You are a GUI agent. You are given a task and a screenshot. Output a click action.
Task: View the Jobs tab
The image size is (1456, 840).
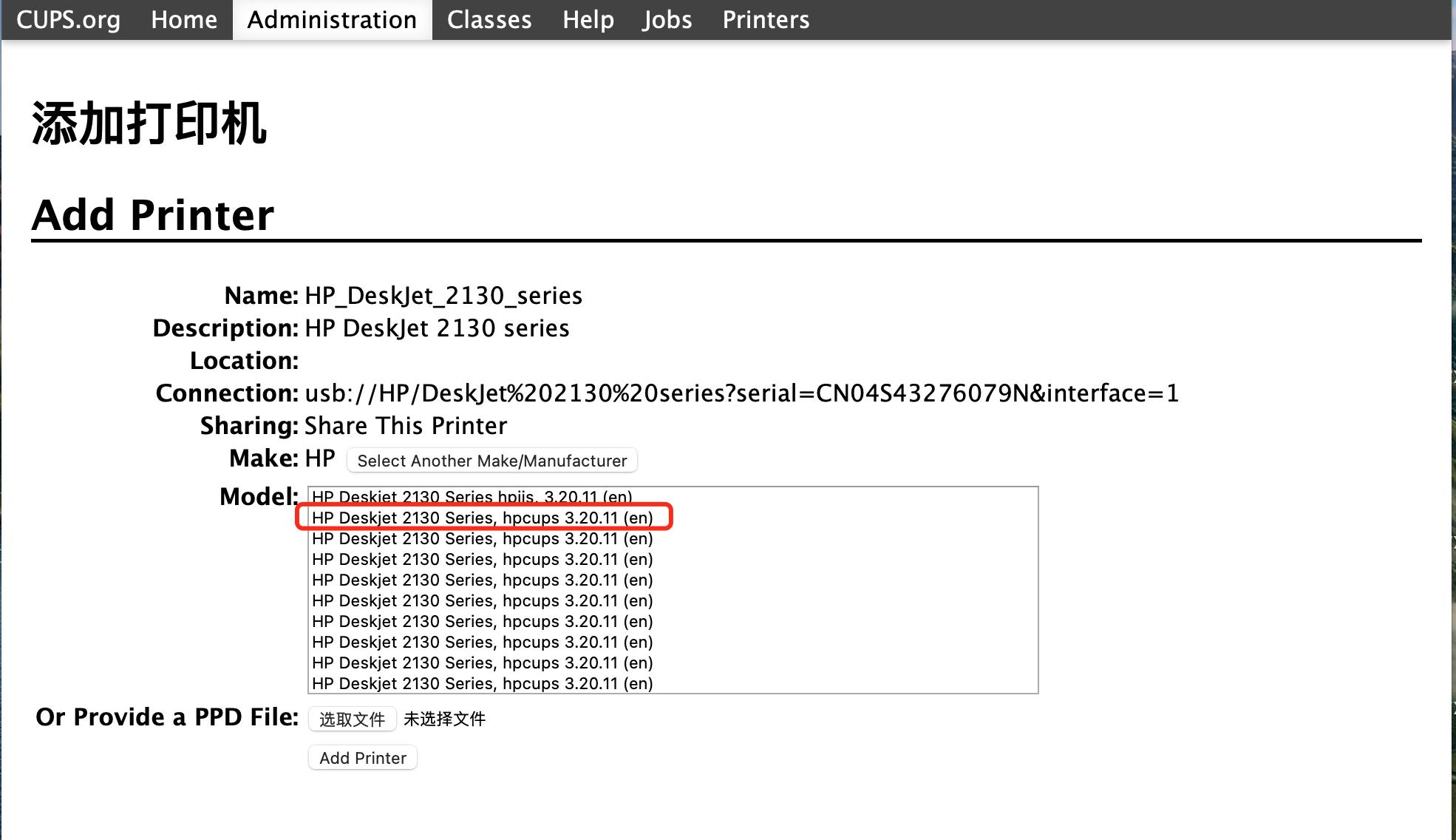667,20
